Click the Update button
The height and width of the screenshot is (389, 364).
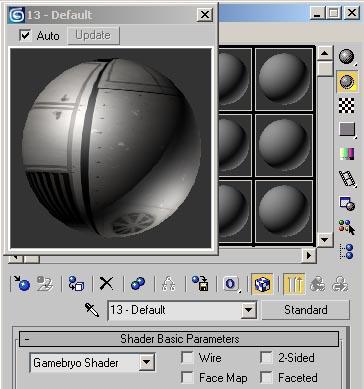pyautogui.click(x=93, y=35)
